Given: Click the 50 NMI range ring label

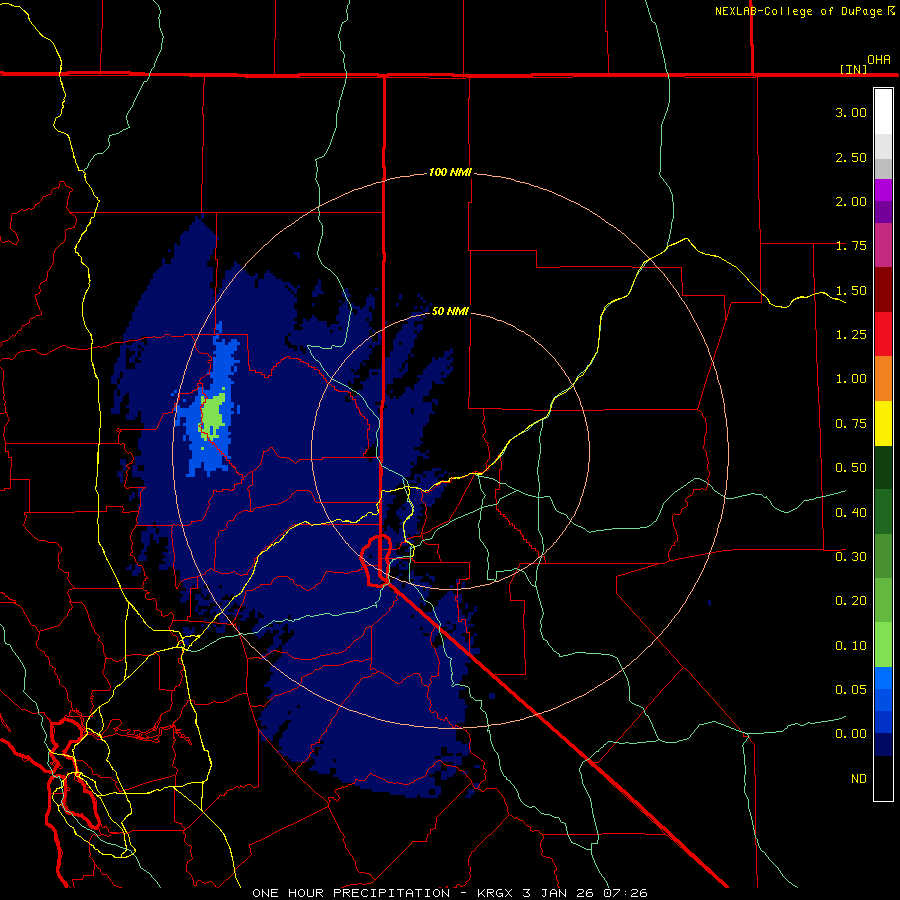Looking at the screenshot, I should click(450, 311).
